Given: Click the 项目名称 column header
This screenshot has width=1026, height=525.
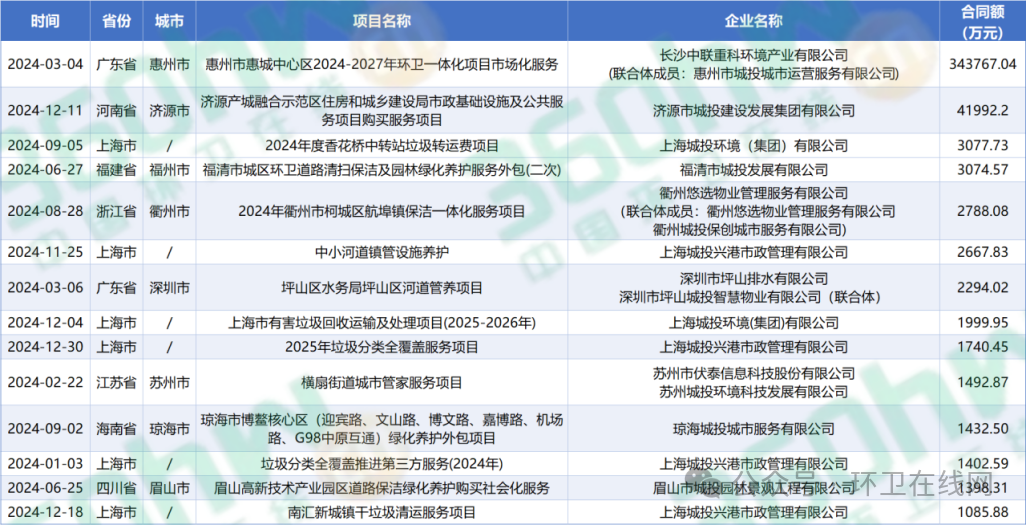Looking at the screenshot, I should coord(381,21).
